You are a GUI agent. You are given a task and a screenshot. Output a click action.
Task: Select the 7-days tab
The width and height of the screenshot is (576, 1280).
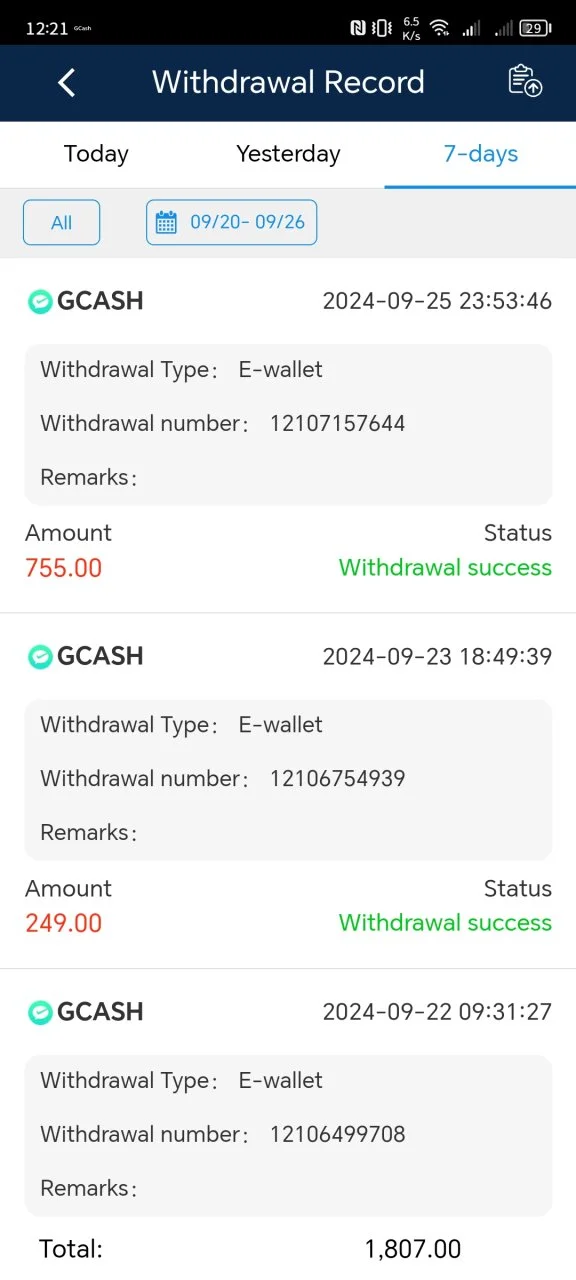click(480, 154)
